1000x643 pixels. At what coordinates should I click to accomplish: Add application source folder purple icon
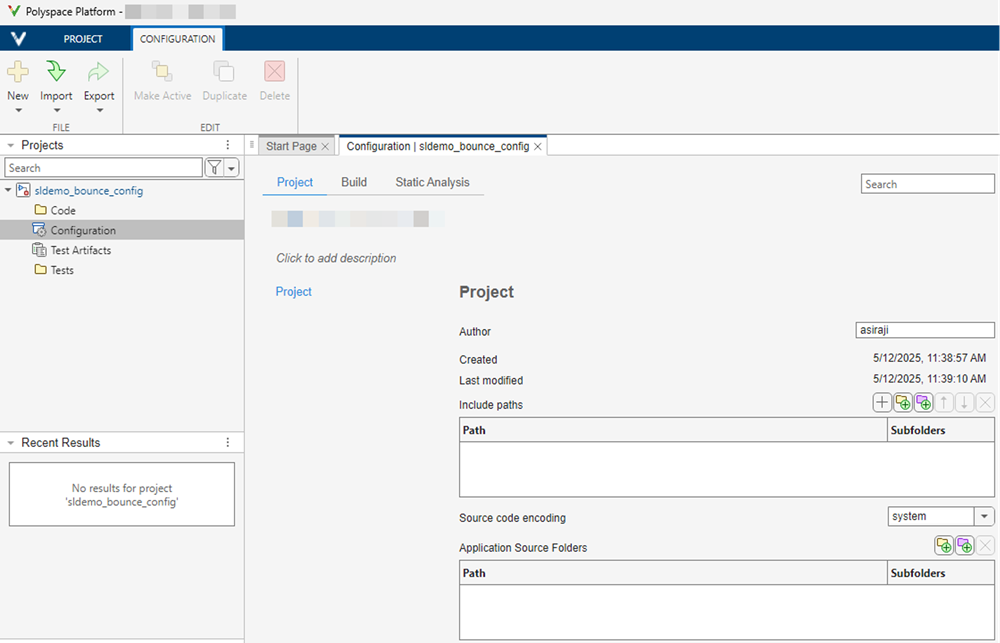click(x=964, y=545)
